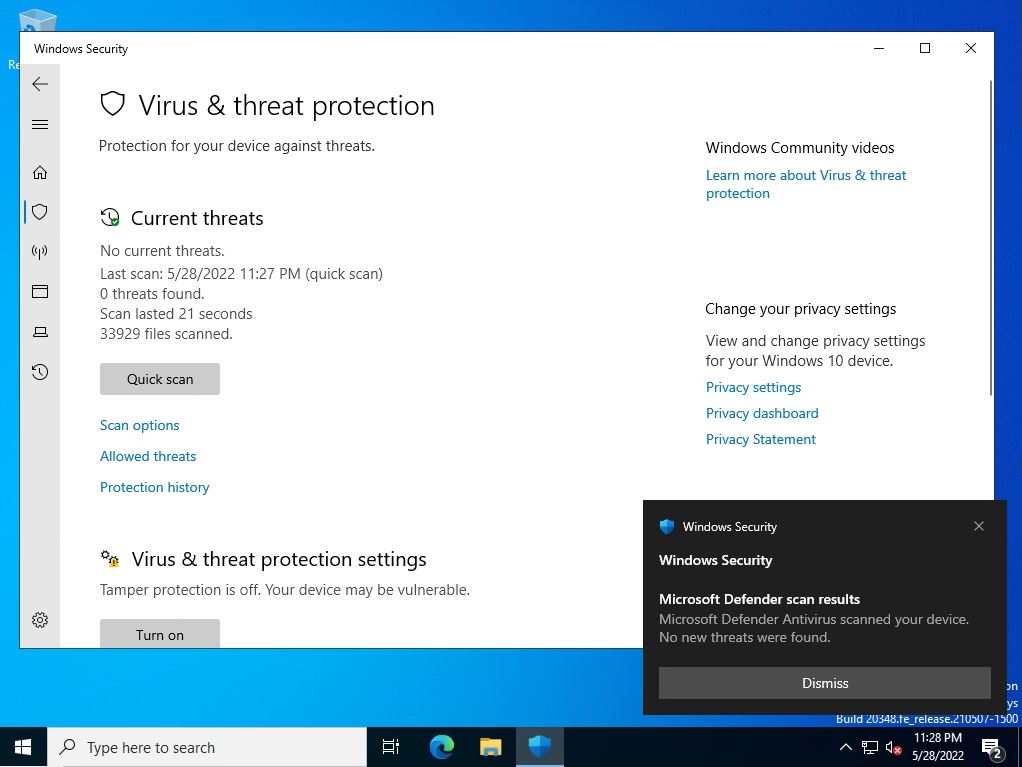1022x767 pixels.
Task: Open Protection history clock icon in sidebar
Action: (x=40, y=372)
